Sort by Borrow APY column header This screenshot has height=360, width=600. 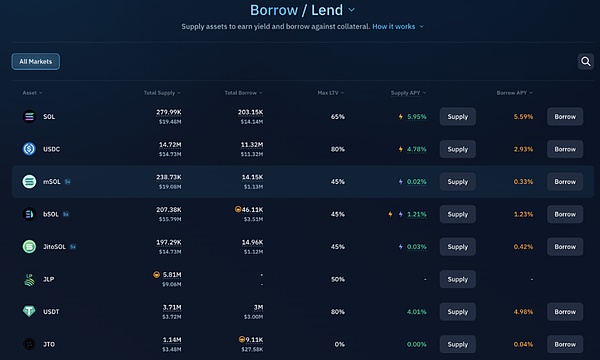coord(515,93)
